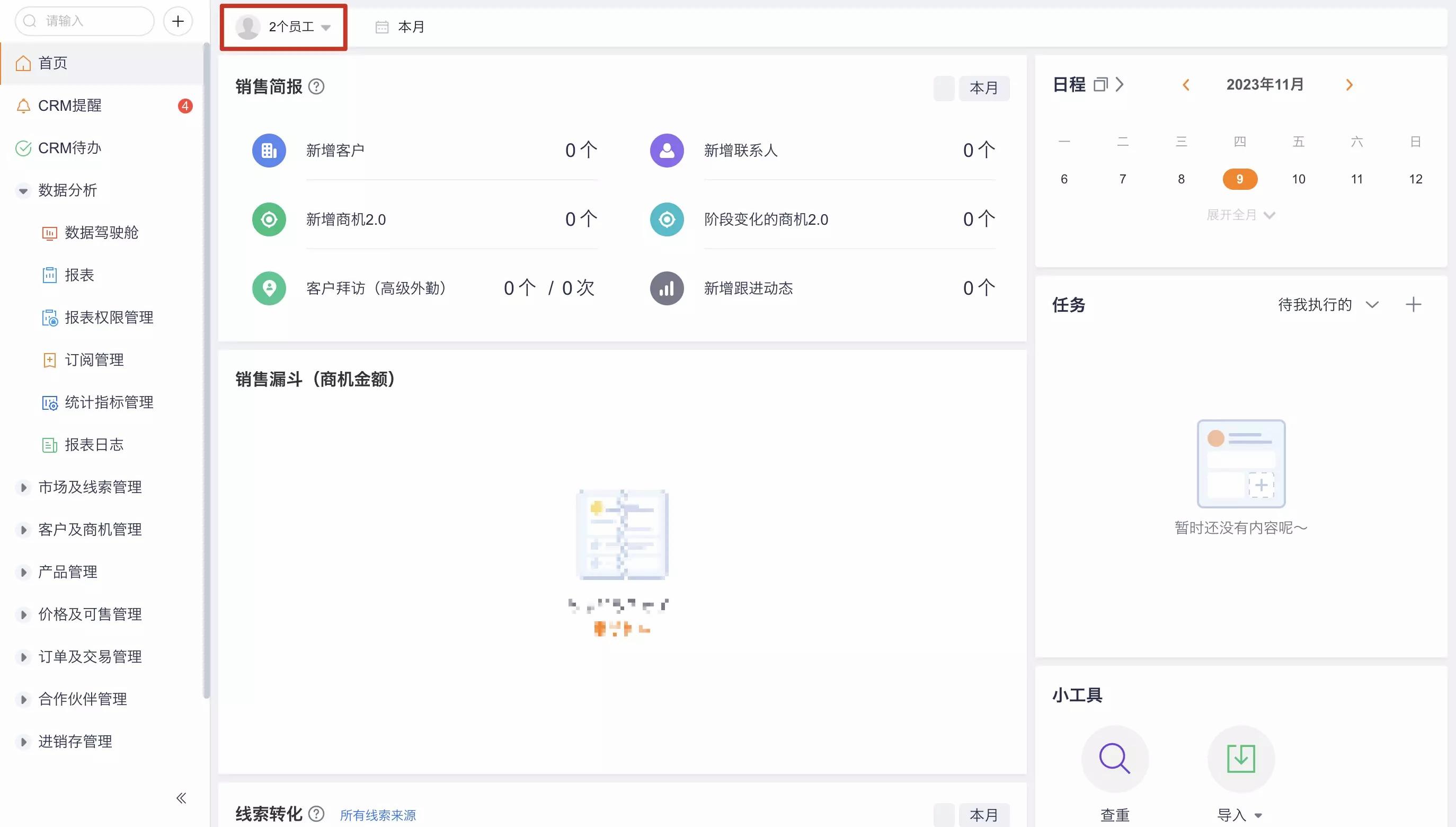Viewport: 1456px width, 827px height.
Task: Open 报表权限管理 icon
Action: 50,318
